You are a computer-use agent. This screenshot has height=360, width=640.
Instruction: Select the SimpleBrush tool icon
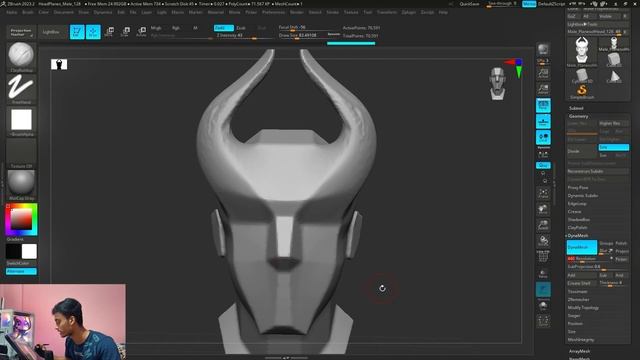click(x=582, y=91)
